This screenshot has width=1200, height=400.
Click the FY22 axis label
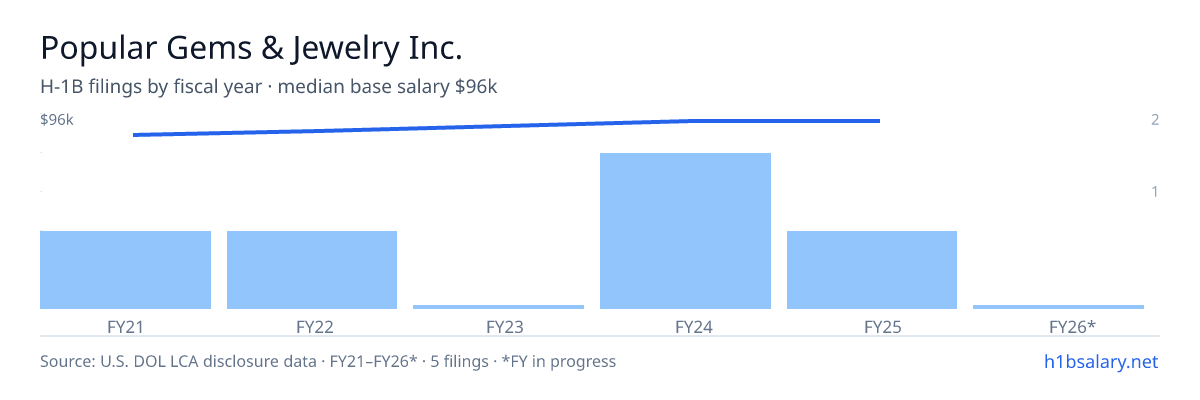click(x=312, y=326)
